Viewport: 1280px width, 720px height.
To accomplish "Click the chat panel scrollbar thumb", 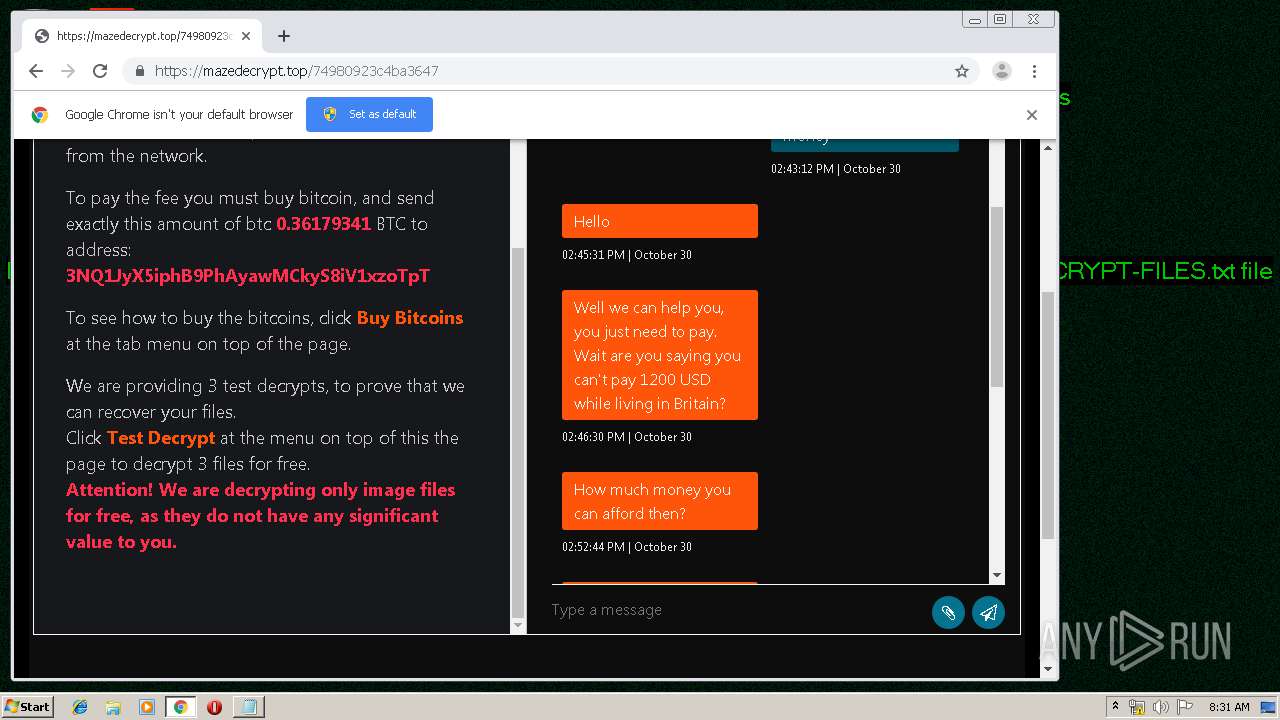I will click(x=996, y=298).
